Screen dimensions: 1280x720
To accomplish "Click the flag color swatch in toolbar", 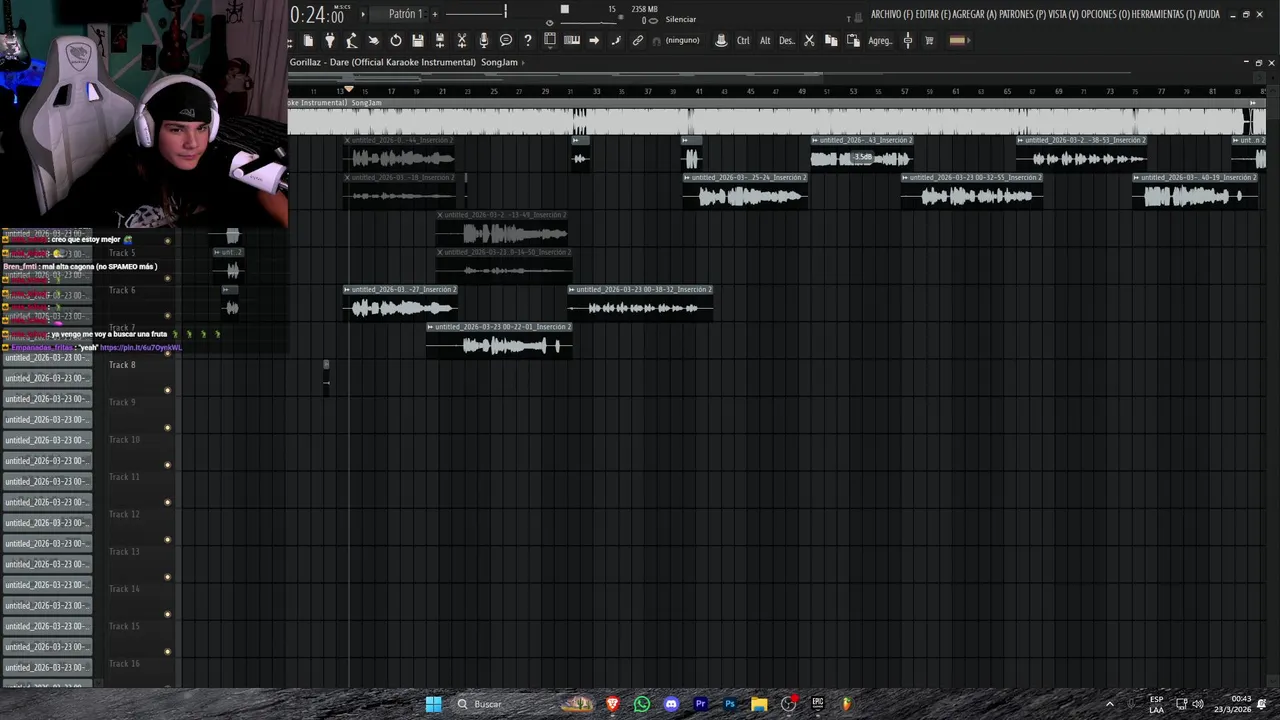I will click(957, 40).
